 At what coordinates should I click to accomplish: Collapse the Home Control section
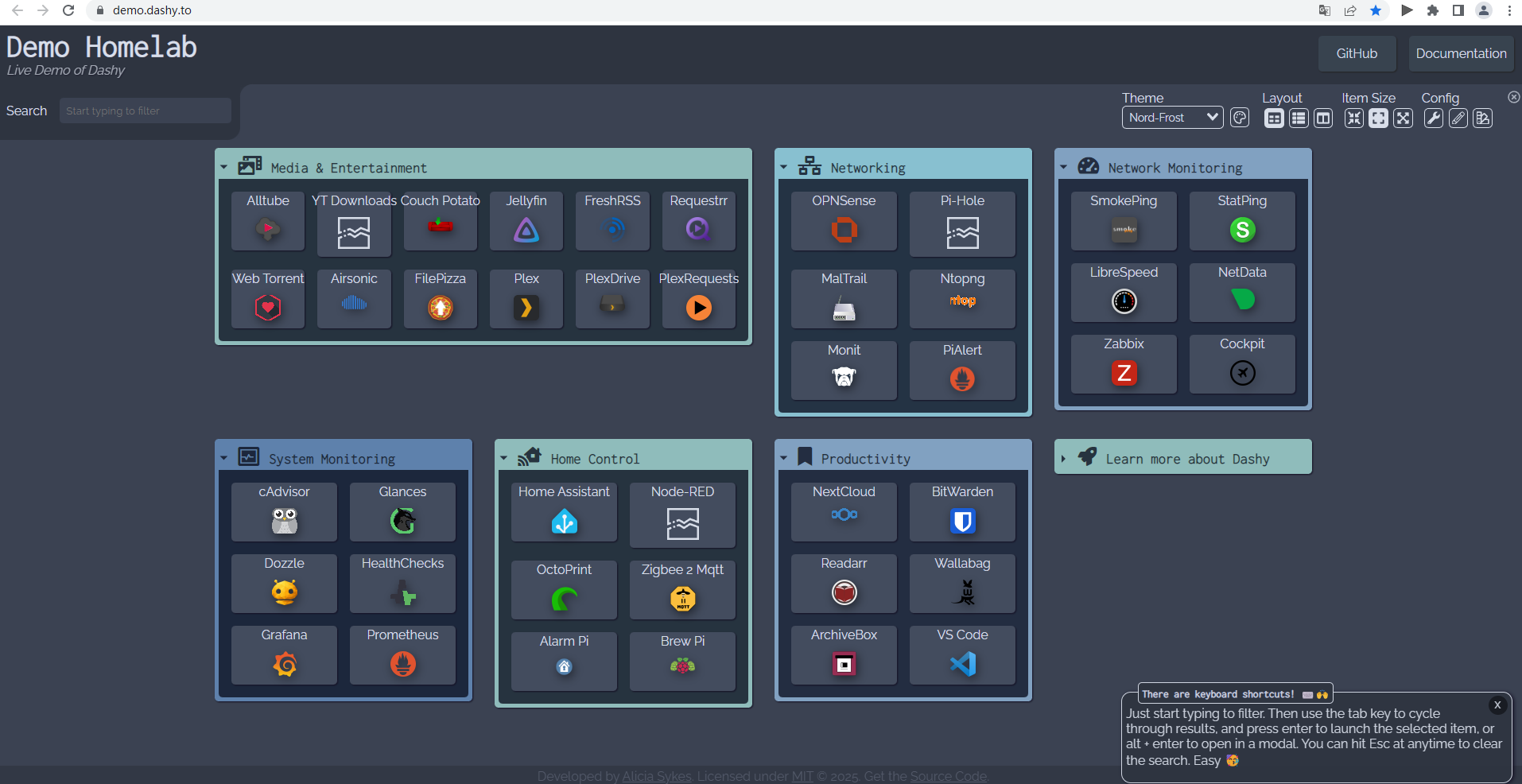[504, 459]
